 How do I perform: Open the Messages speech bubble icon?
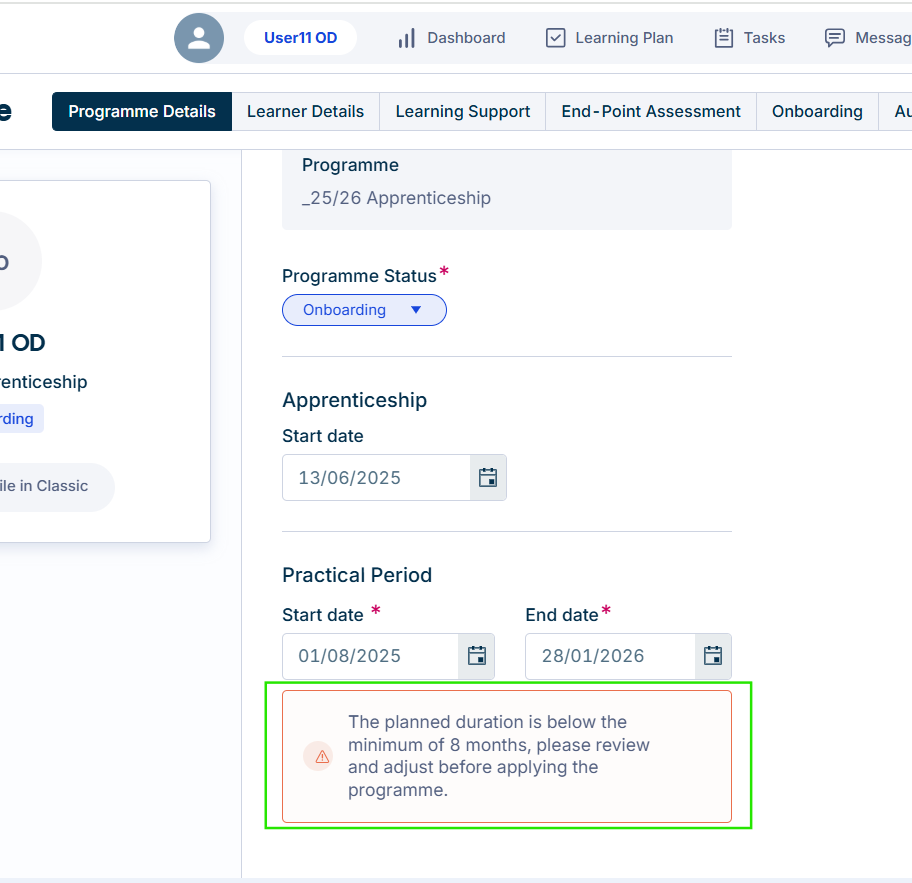coord(835,38)
